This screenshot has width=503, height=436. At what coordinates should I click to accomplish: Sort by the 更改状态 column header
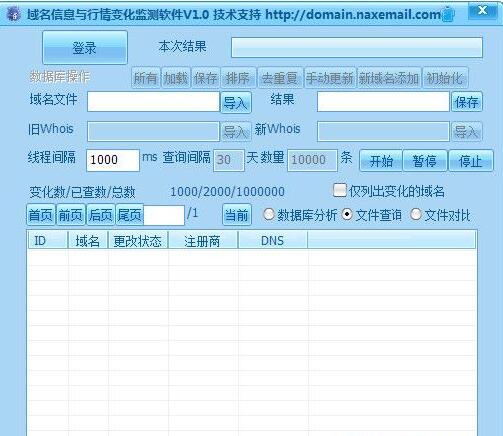pos(138,241)
